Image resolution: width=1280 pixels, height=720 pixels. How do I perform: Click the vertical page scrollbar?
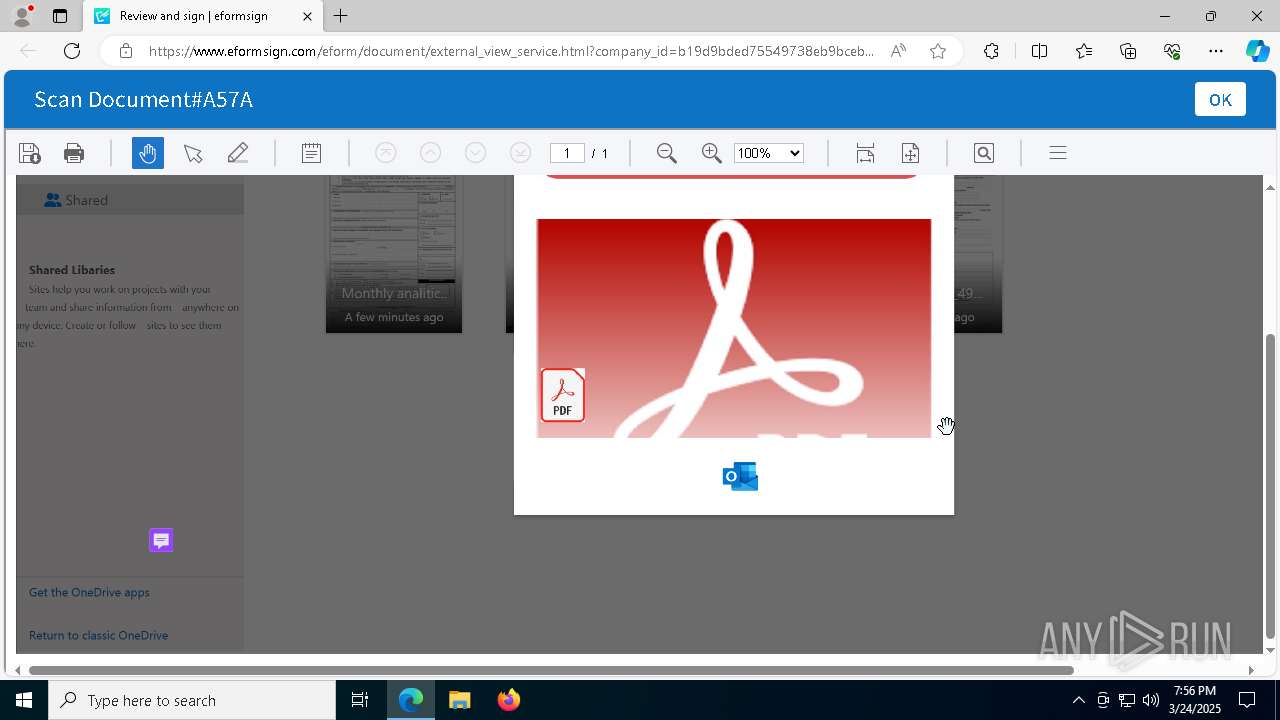coord(1270,485)
